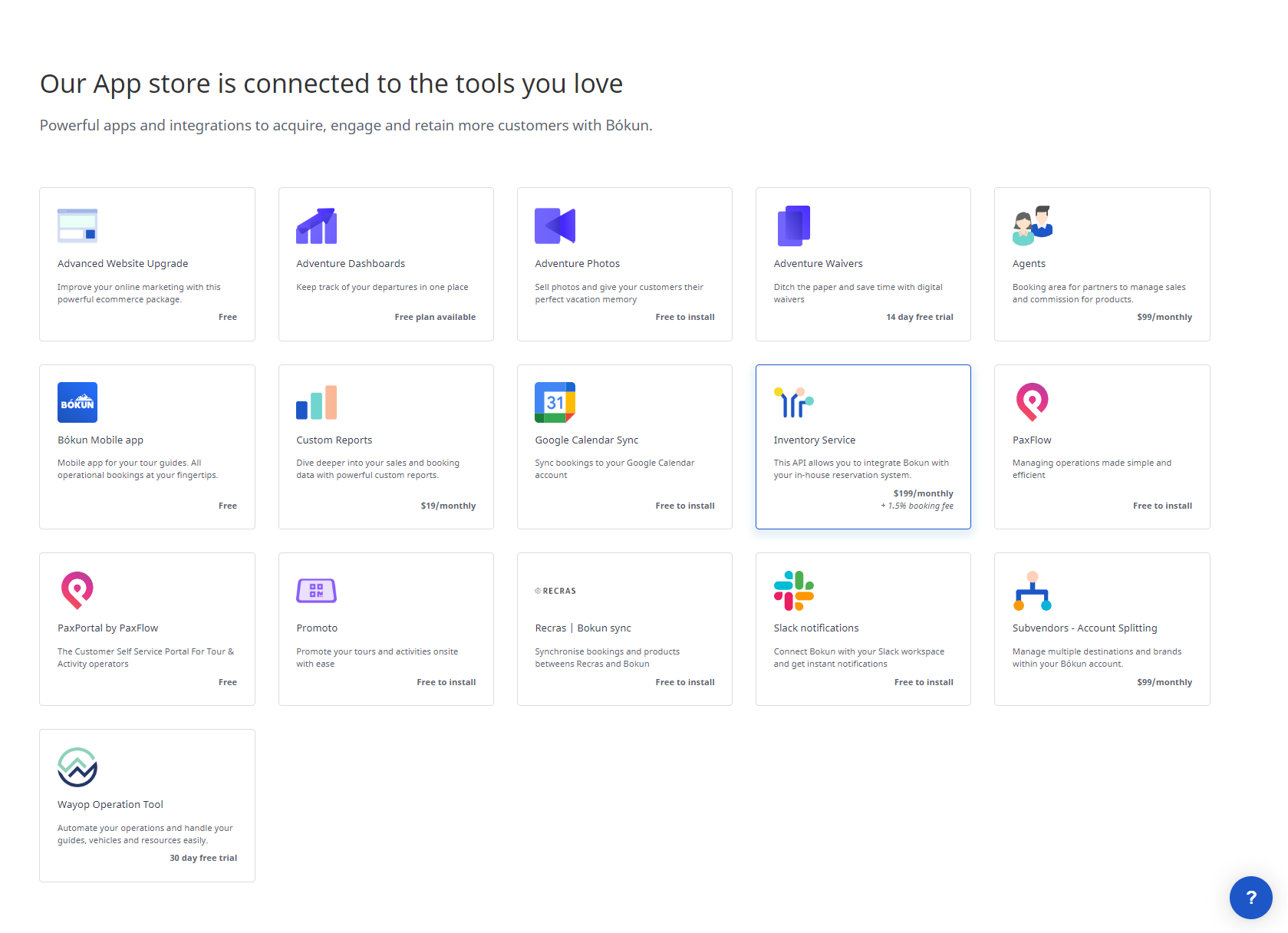Click '30 day free trial' on Wayop card

[x=203, y=858]
